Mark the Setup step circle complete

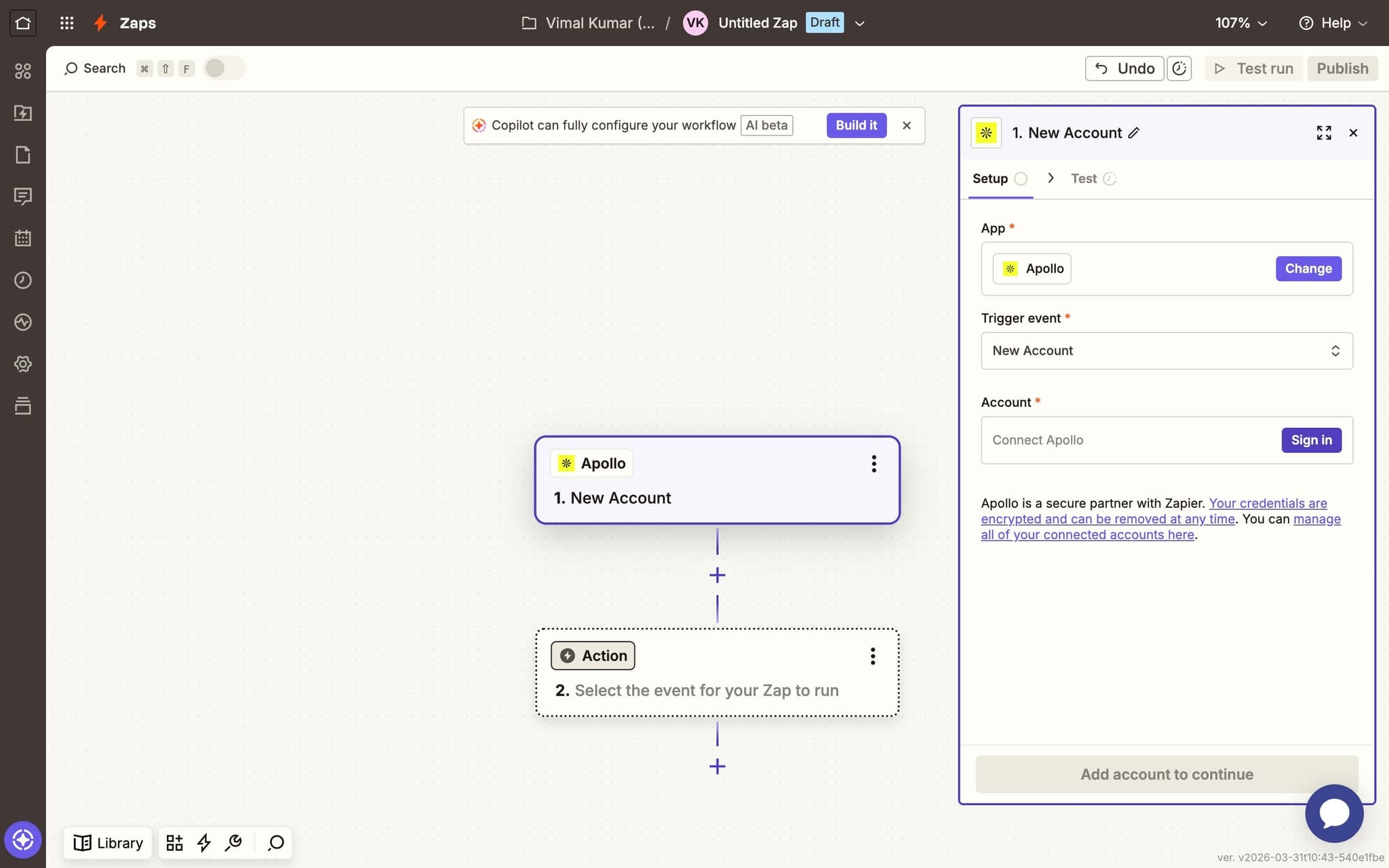pos(1021,178)
